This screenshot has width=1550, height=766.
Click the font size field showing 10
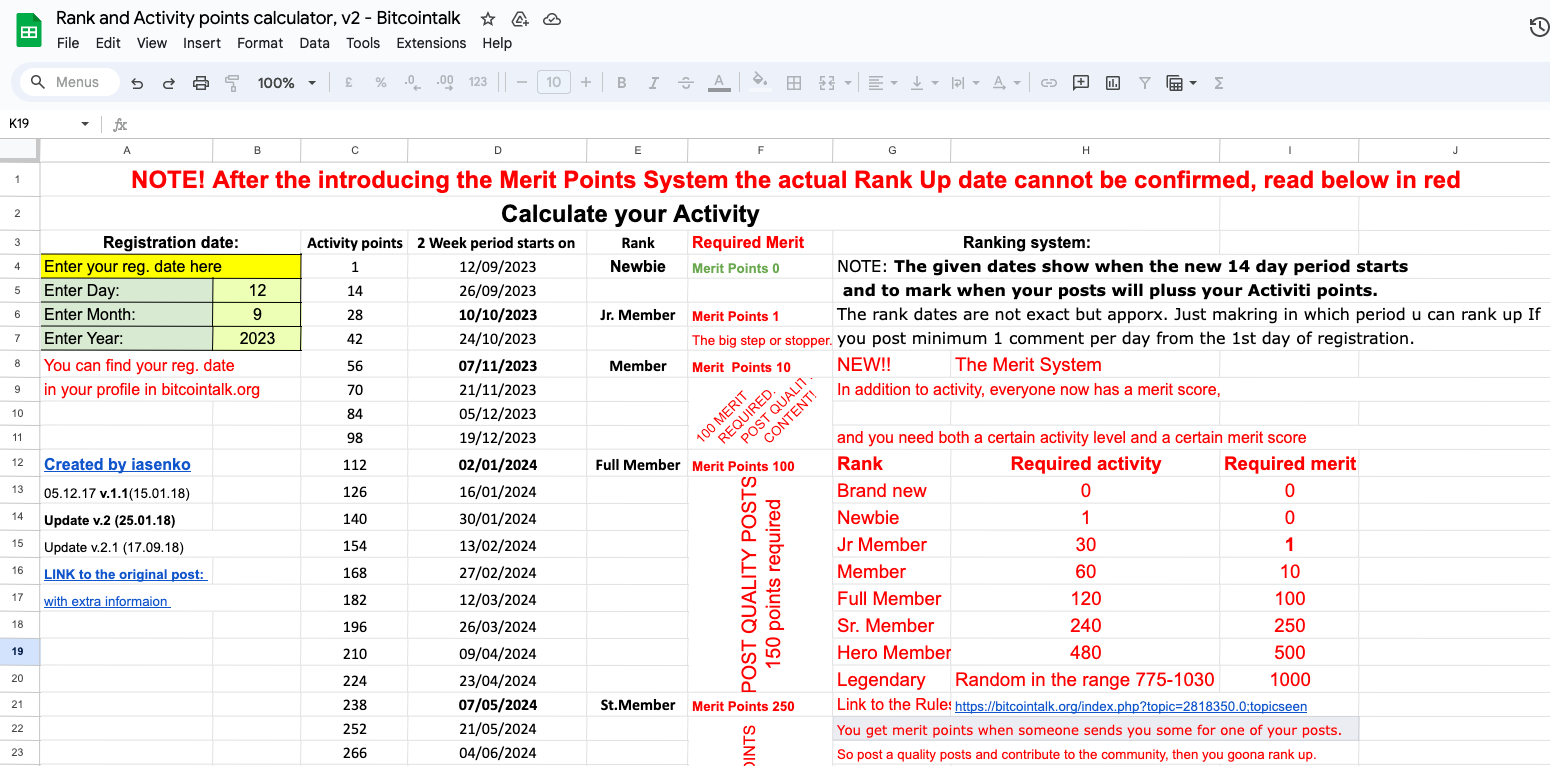point(554,83)
